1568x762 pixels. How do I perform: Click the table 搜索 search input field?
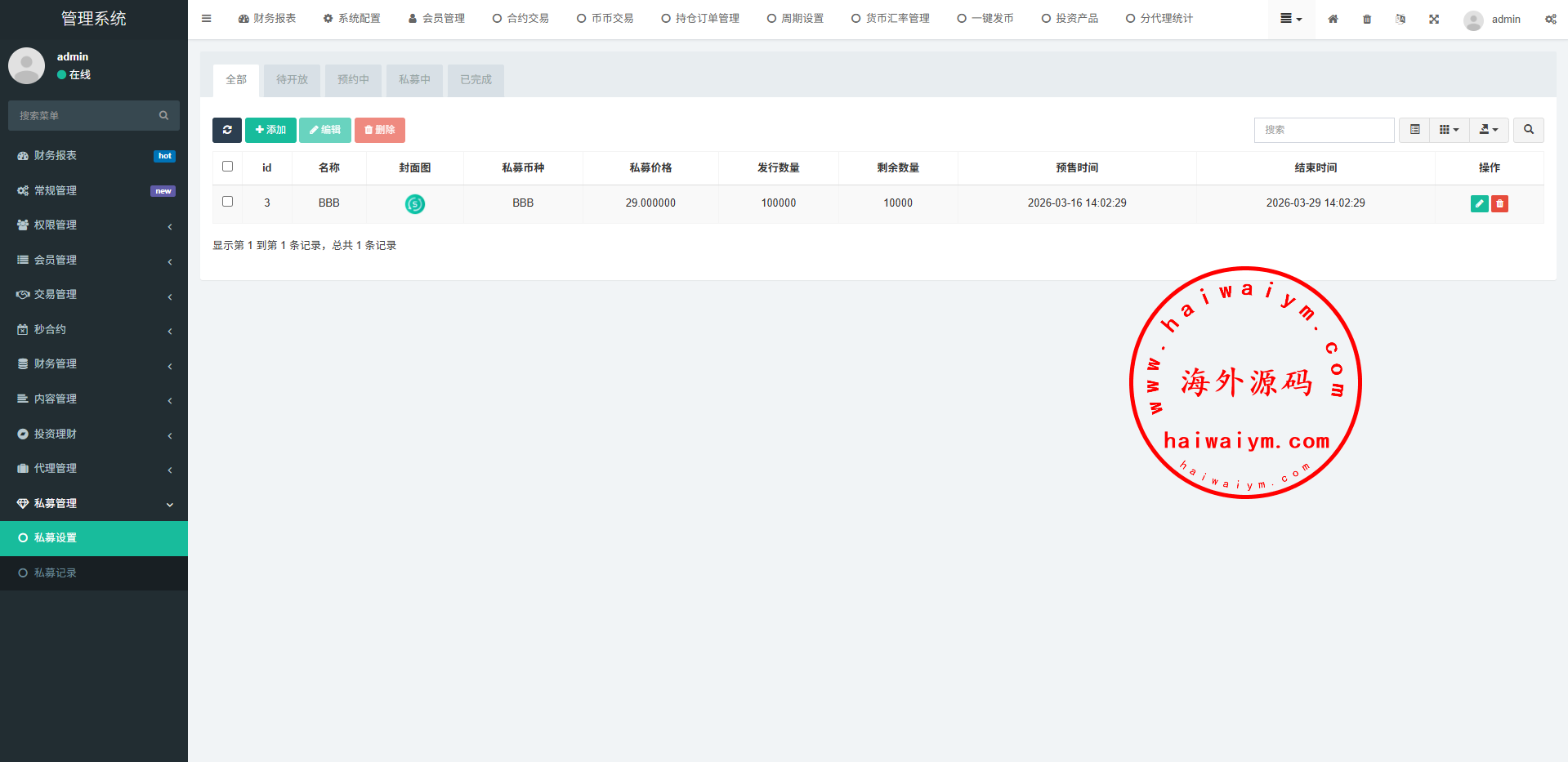coord(1324,130)
